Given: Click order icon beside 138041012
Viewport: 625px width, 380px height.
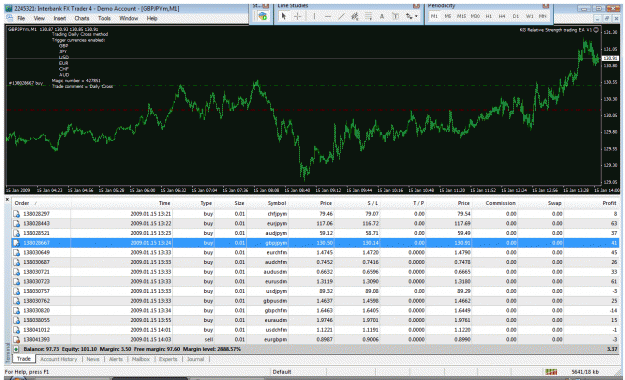Looking at the screenshot, I should point(17,330).
